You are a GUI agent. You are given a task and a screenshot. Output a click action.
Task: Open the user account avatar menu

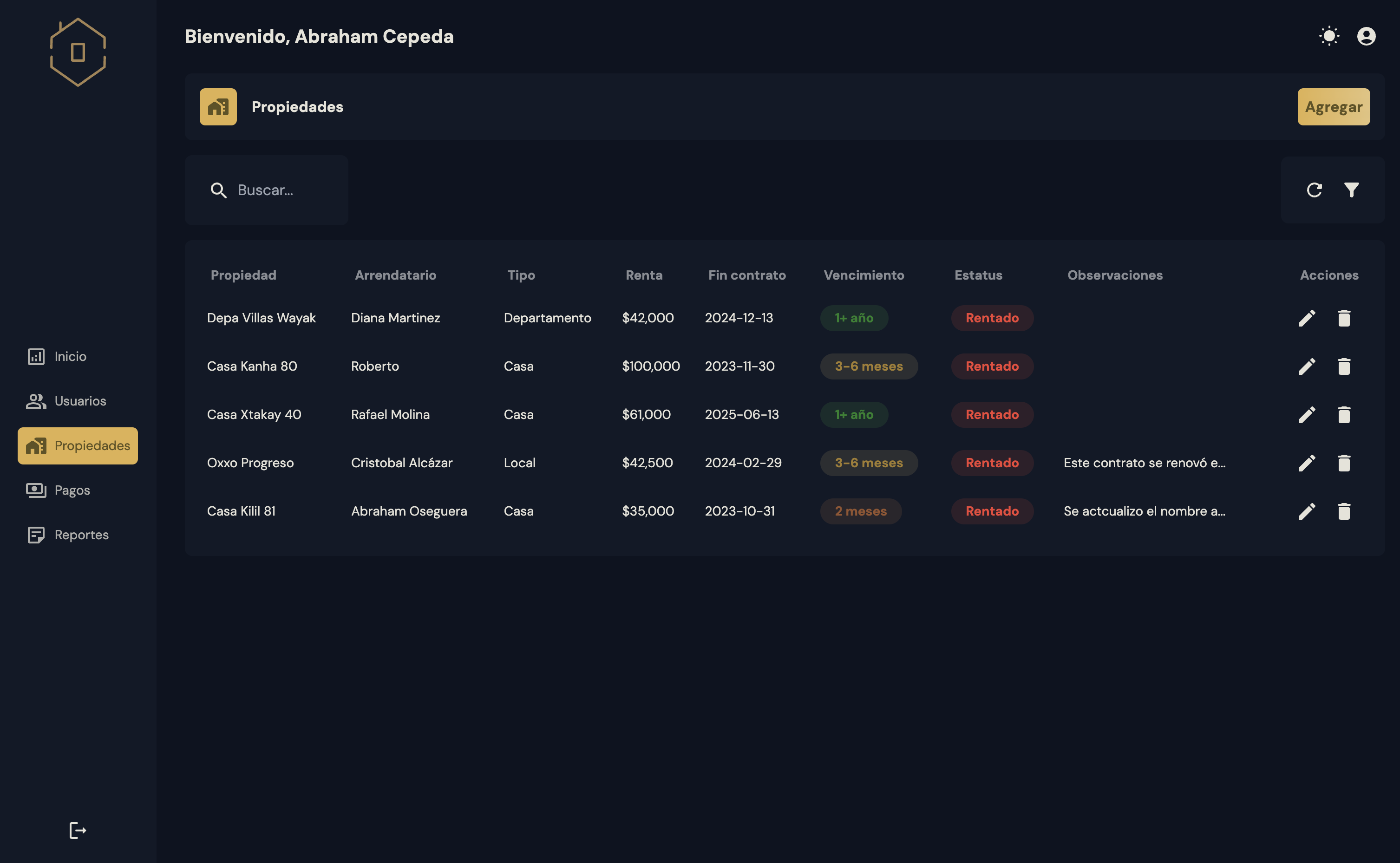click(1366, 37)
